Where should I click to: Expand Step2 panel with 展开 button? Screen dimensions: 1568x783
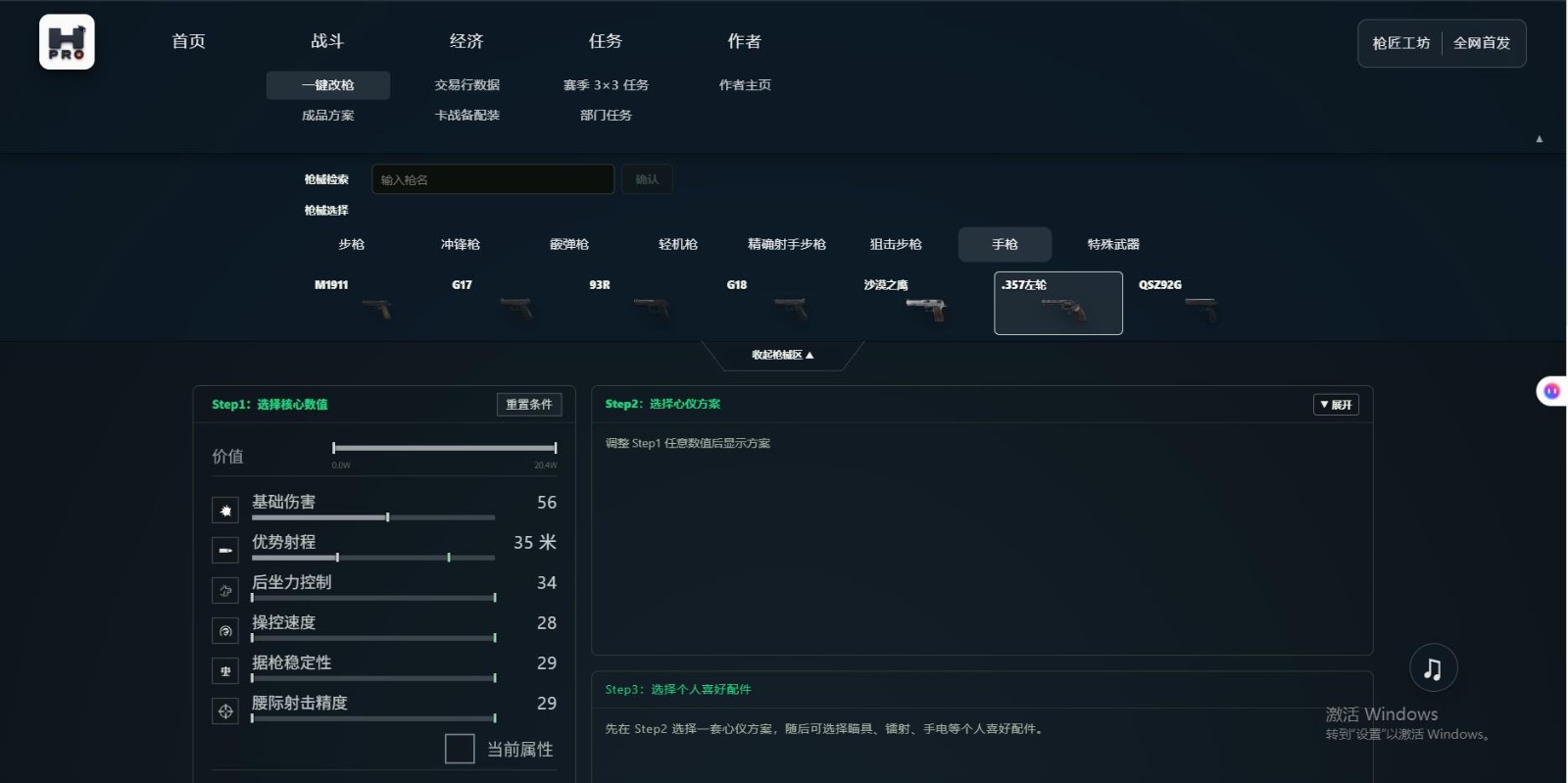(x=1336, y=405)
